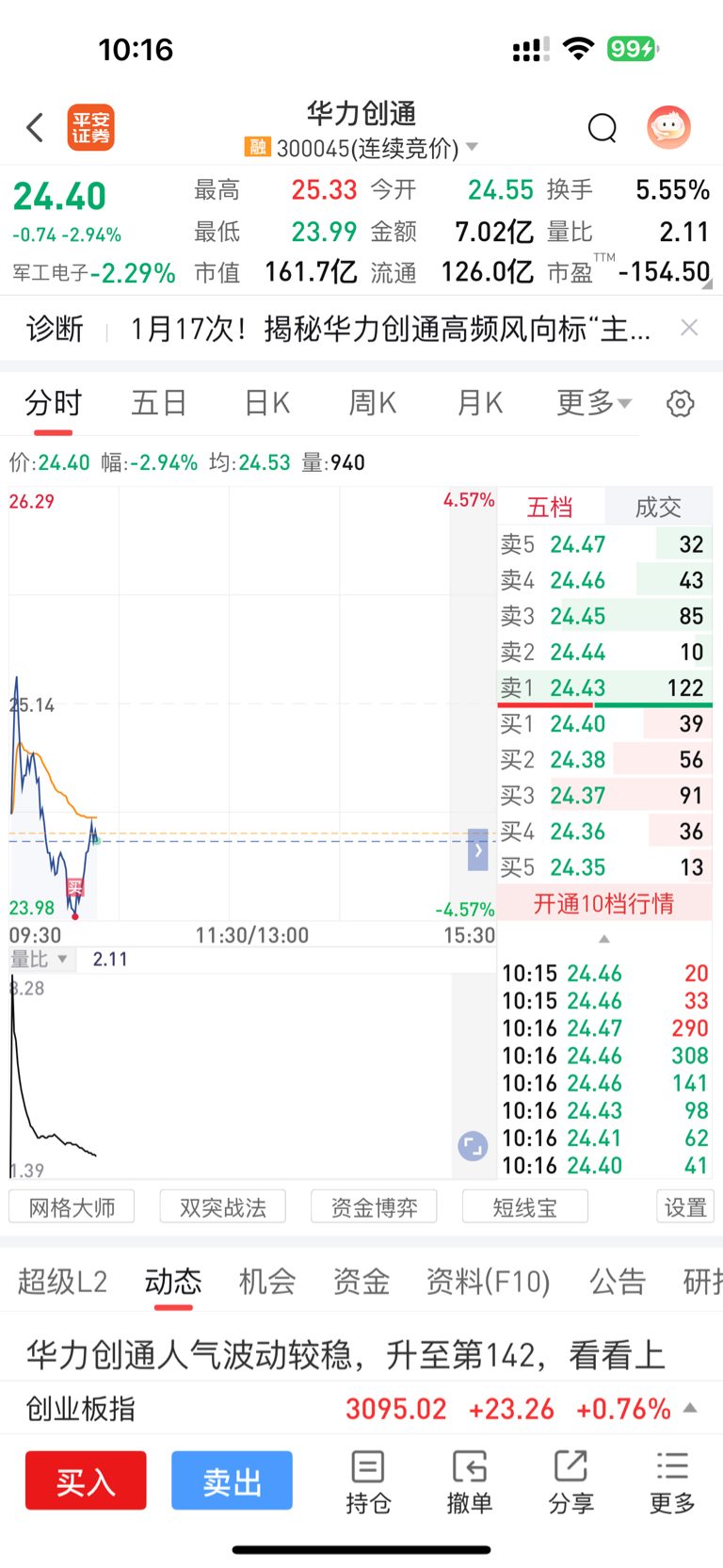Viewport: 723px width, 1568px height.
Task: Select 卖1 price 24.43 row
Action: point(604,687)
